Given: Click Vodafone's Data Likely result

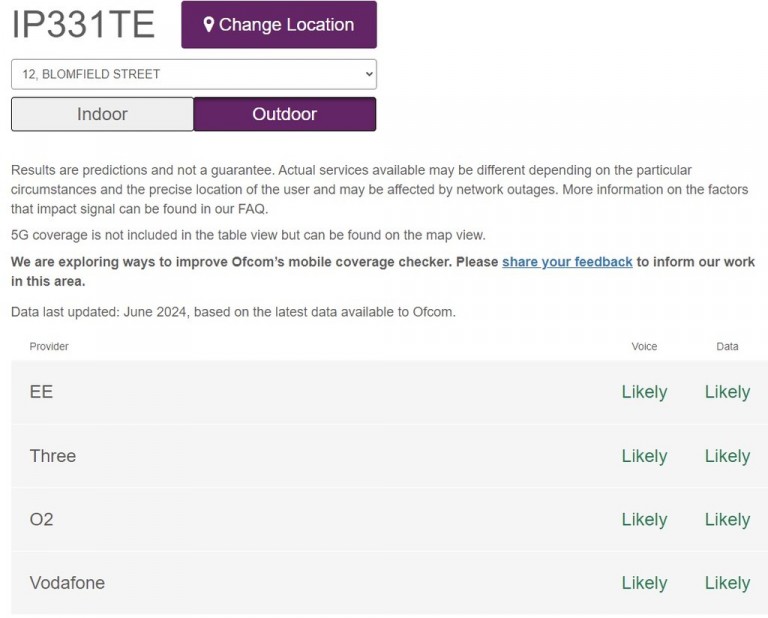Looking at the screenshot, I should click(727, 583).
